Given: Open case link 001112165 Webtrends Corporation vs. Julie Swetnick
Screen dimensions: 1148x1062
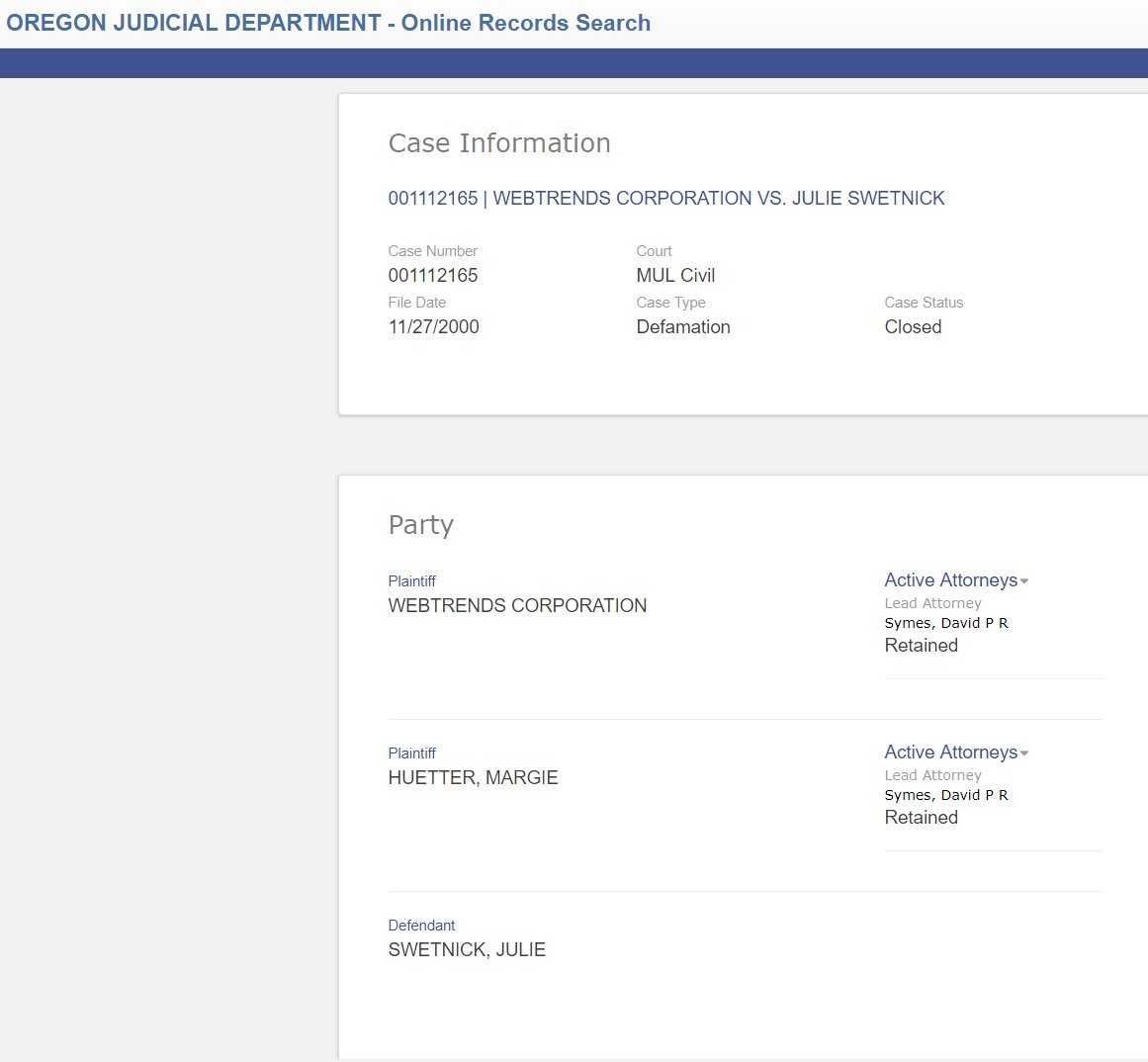Looking at the screenshot, I should click(666, 199).
